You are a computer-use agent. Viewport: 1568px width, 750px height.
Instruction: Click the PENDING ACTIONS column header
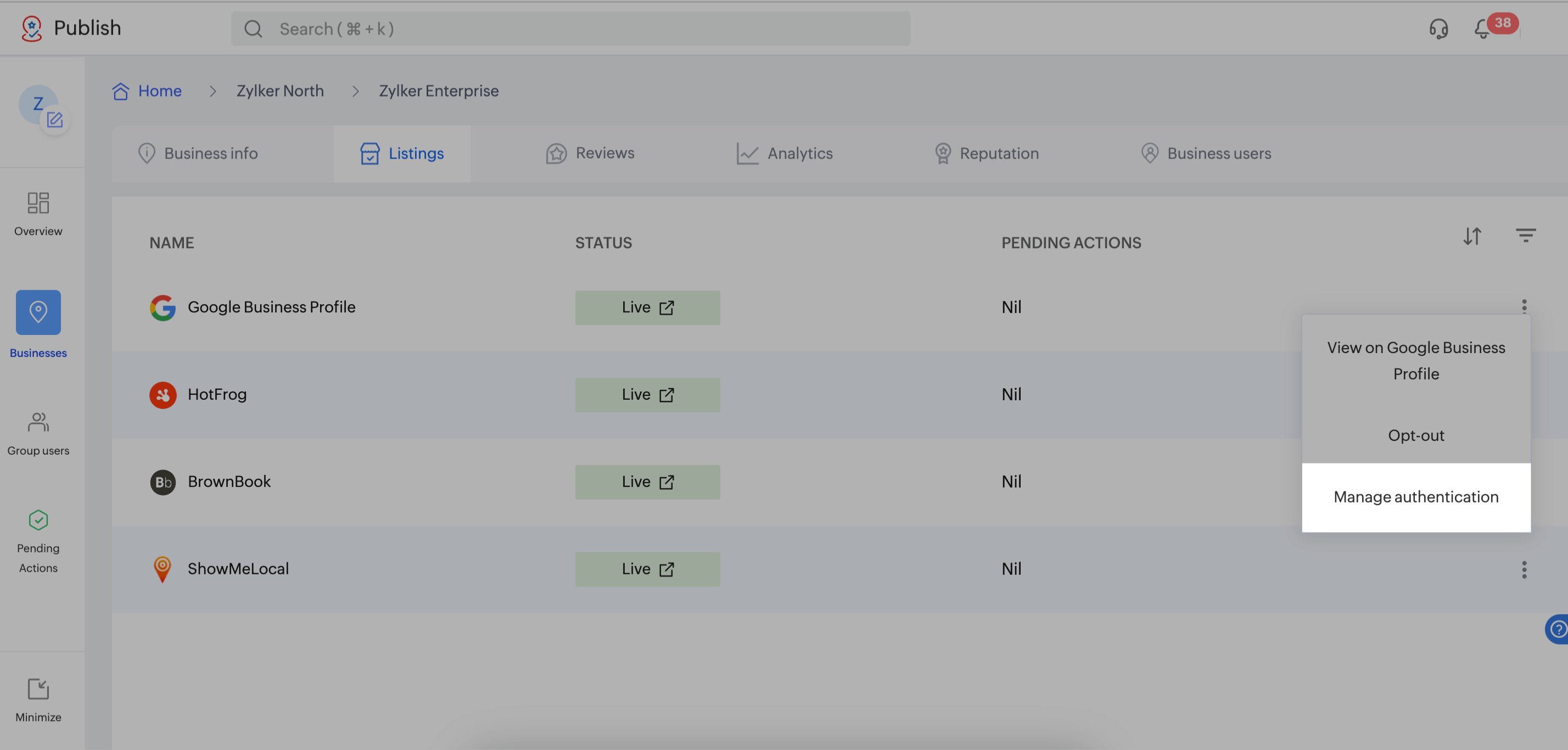(x=1071, y=243)
